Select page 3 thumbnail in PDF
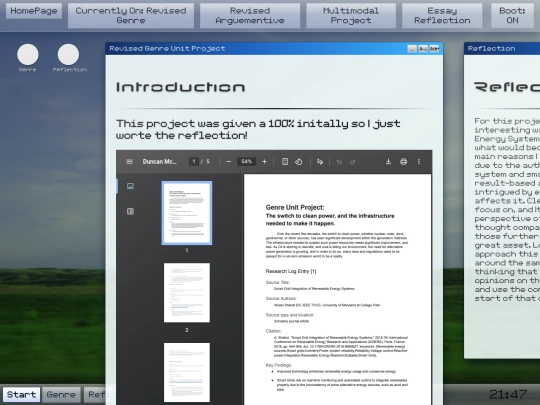Viewport: 540px width, 405px height. point(187,372)
